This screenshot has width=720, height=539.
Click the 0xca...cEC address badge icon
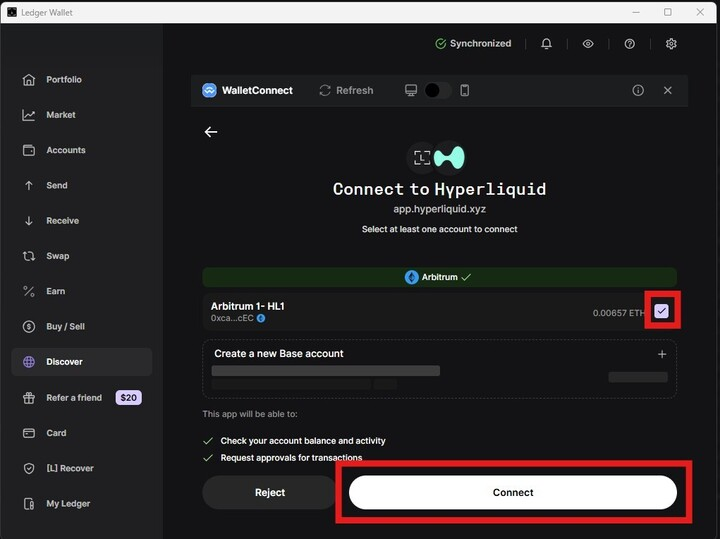(261, 318)
